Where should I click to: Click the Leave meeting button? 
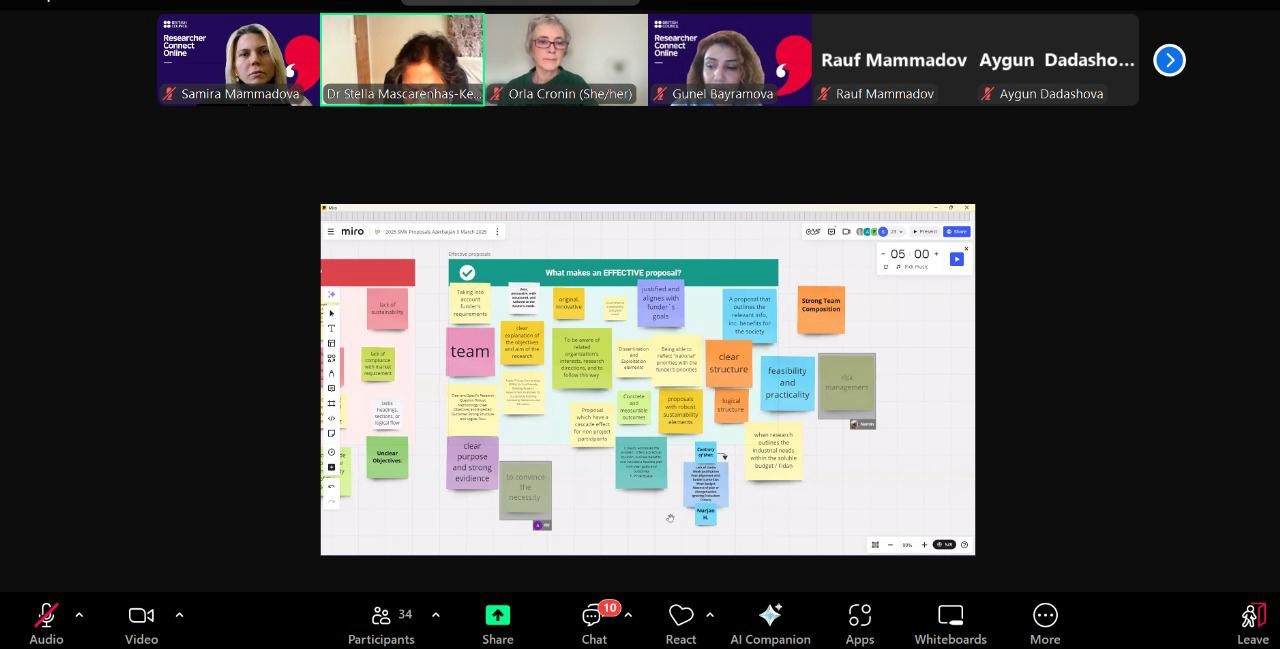pyautogui.click(x=1252, y=616)
